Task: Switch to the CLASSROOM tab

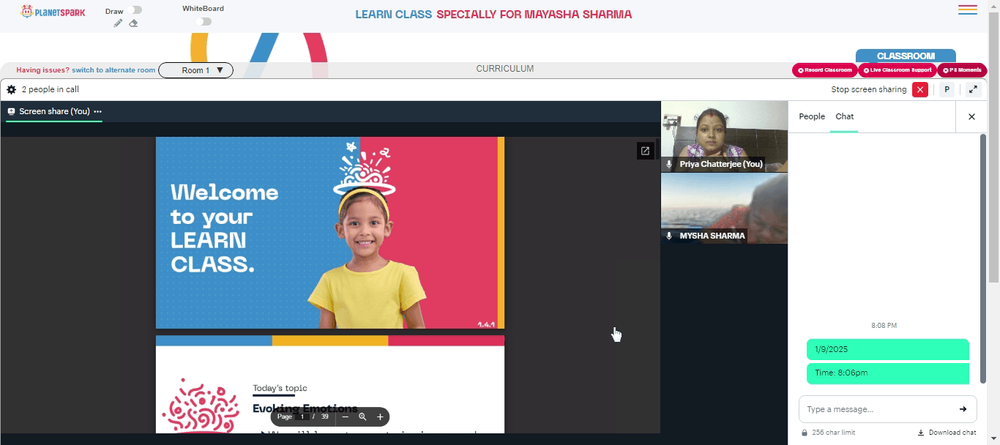Action: click(x=906, y=56)
